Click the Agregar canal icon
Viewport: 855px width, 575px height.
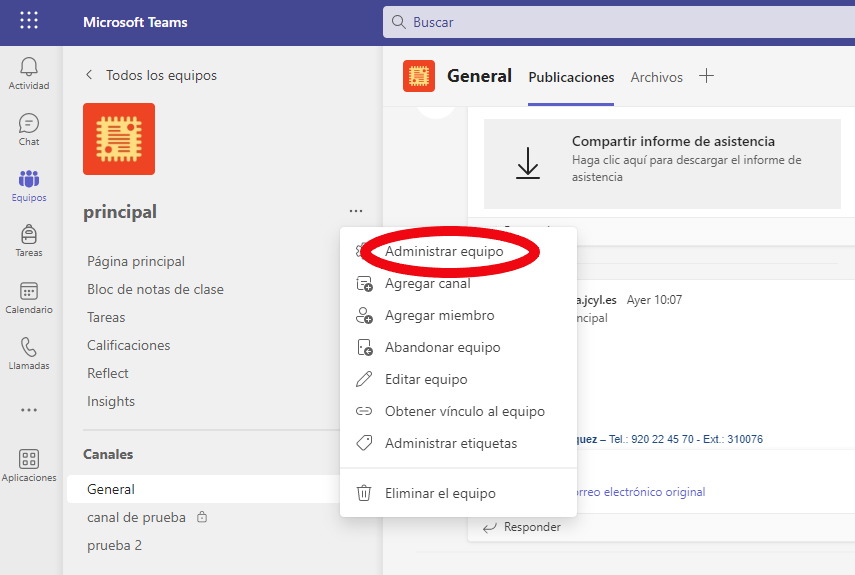point(364,284)
